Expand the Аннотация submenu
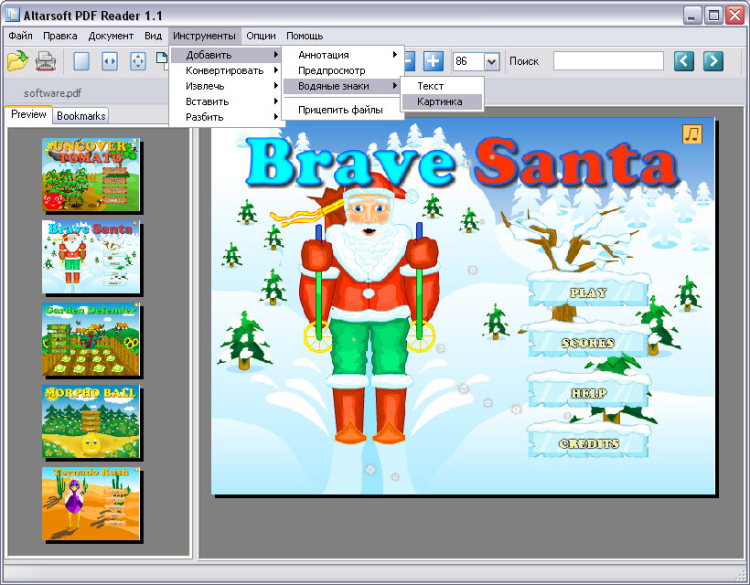750x585 pixels. [342, 55]
